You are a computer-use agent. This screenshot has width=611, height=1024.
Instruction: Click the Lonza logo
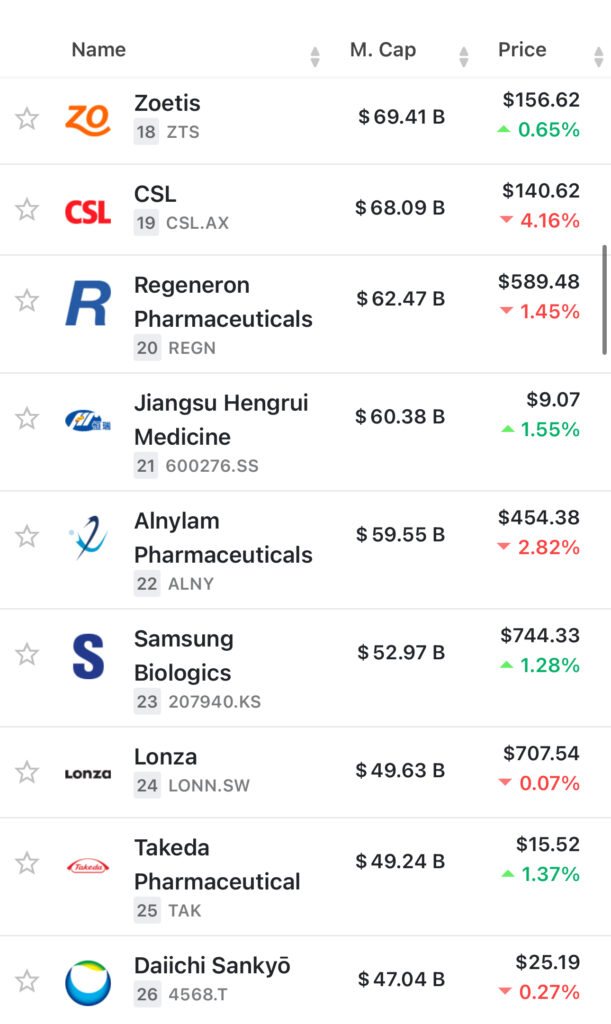87,773
